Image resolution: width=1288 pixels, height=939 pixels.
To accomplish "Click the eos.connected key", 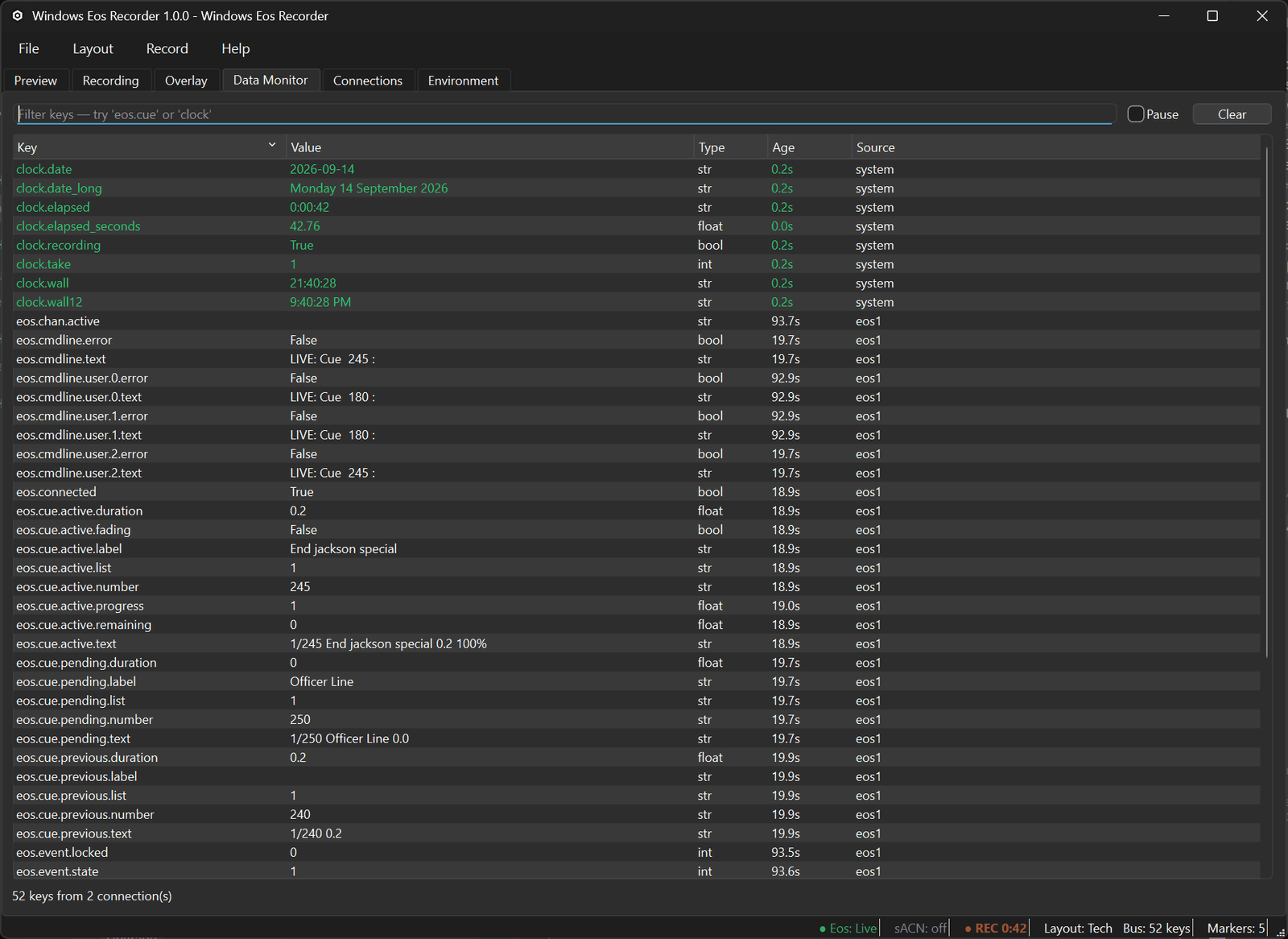I will [56, 492].
